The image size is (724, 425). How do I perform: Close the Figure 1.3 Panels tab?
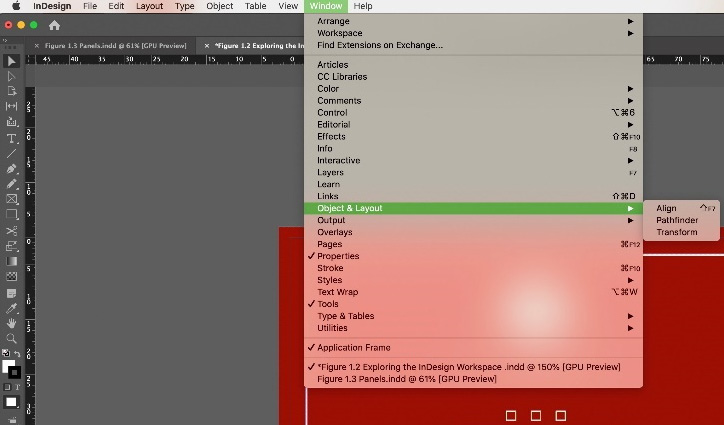click(36, 46)
